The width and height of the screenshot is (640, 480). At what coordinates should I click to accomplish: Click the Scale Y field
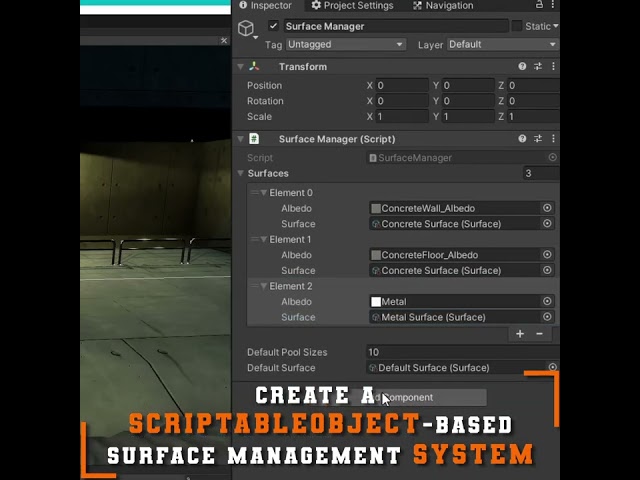468,116
